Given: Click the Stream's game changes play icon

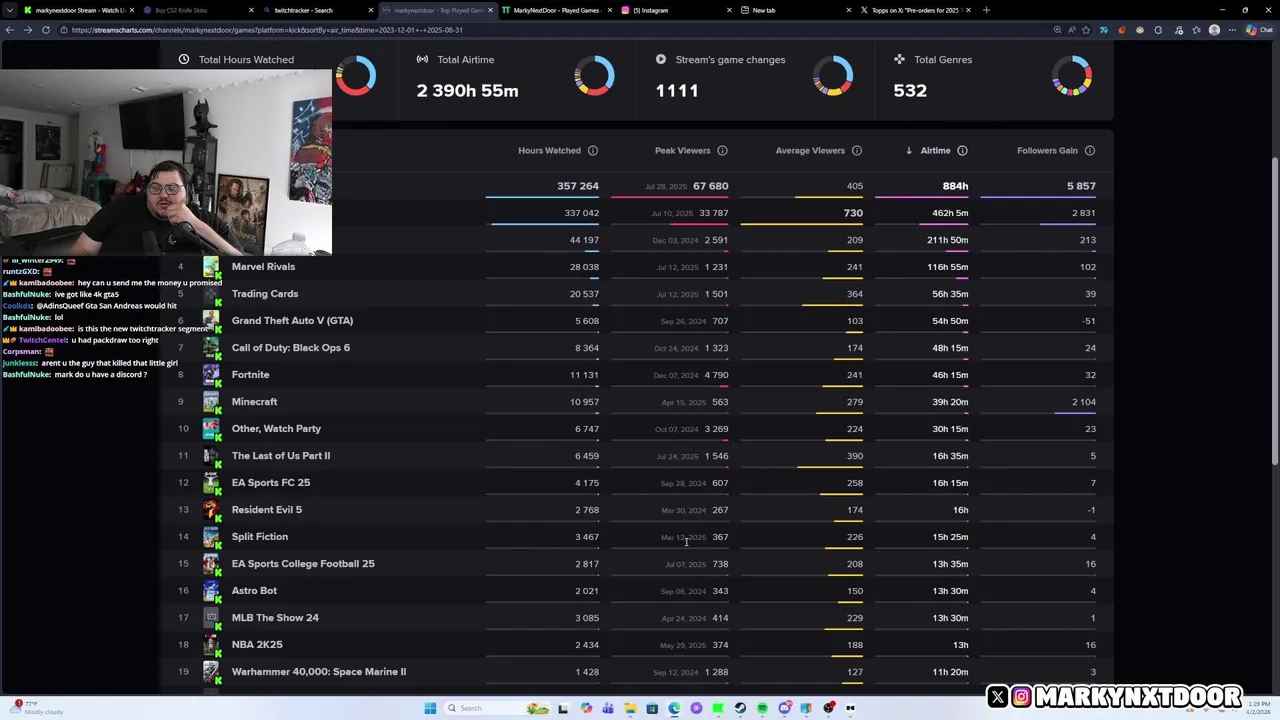Looking at the screenshot, I should coord(661,59).
